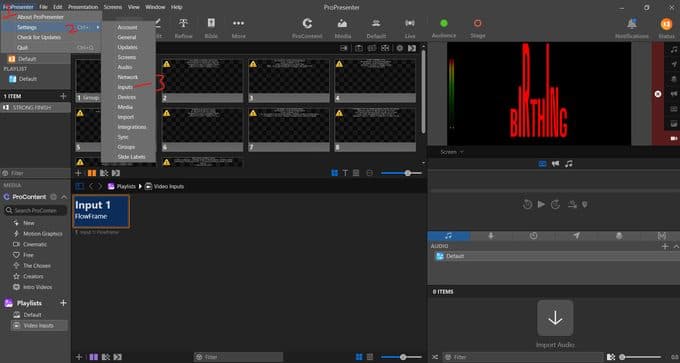
Task: Switch slide area to text view
Action: tap(345, 173)
